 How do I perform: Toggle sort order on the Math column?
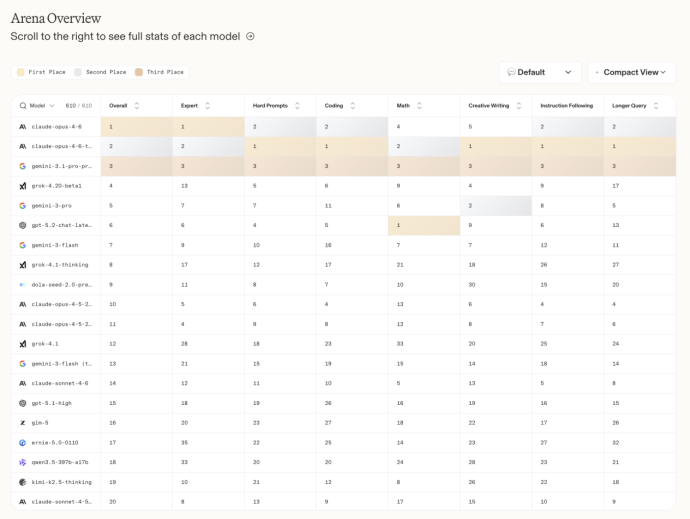pos(419,105)
